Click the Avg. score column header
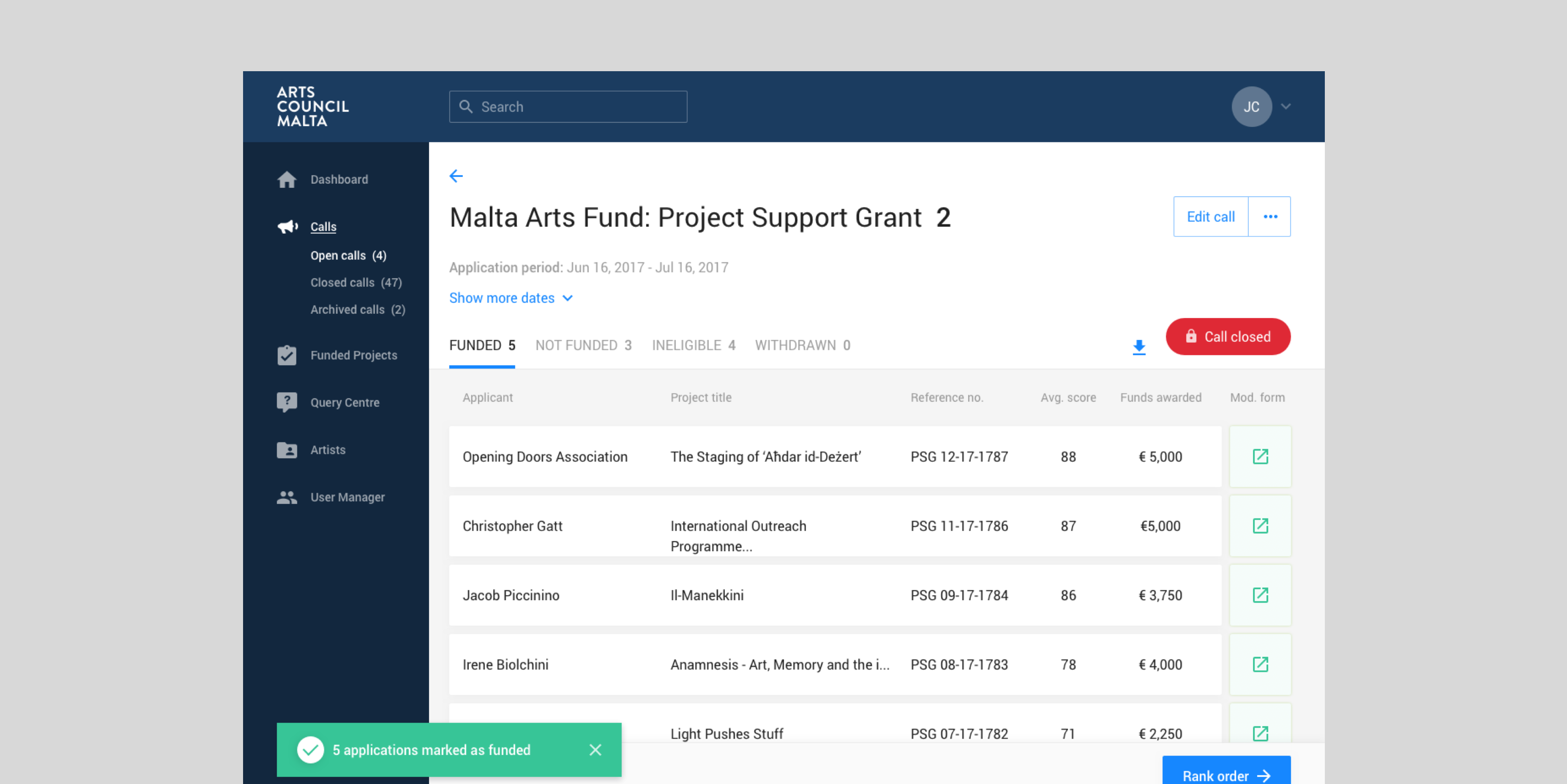This screenshot has width=1567, height=784. coord(1068,398)
